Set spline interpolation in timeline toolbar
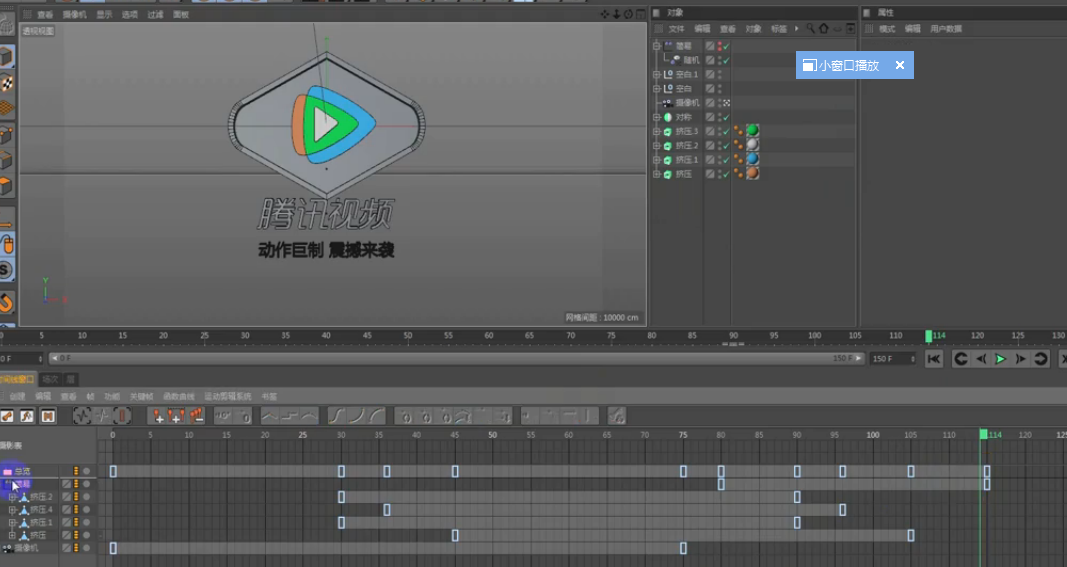 (310, 416)
